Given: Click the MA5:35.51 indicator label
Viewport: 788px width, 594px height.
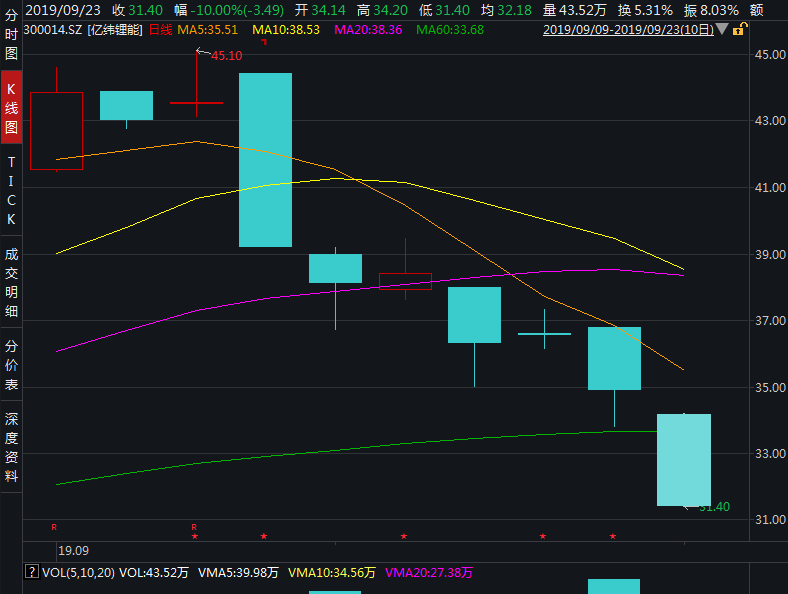Looking at the screenshot, I should pyautogui.click(x=211, y=29).
